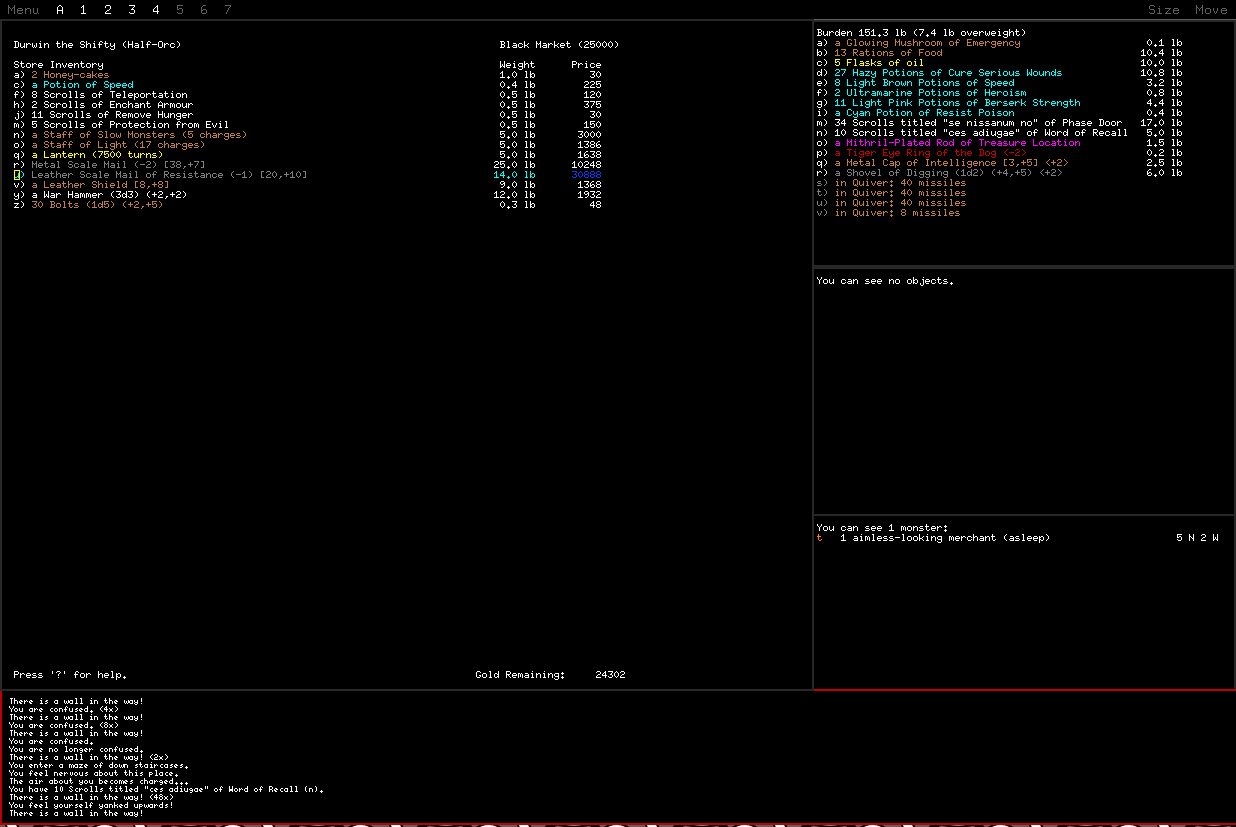Click the 'You can see 1 monster:' heading
Image resolution: width=1236 pixels, height=827 pixels.
pyautogui.click(x=882, y=528)
